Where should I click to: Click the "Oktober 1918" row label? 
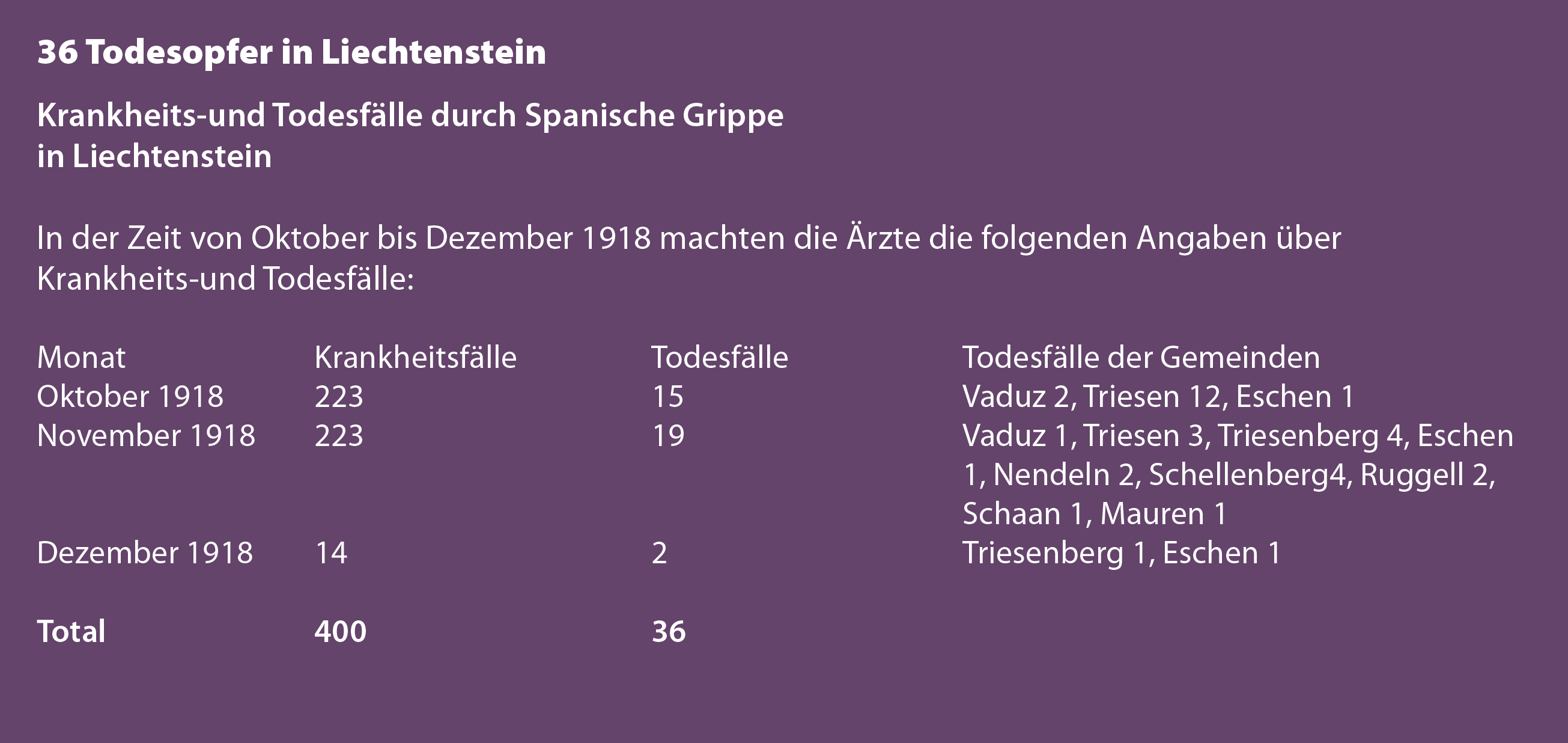(x=130, y=397)
